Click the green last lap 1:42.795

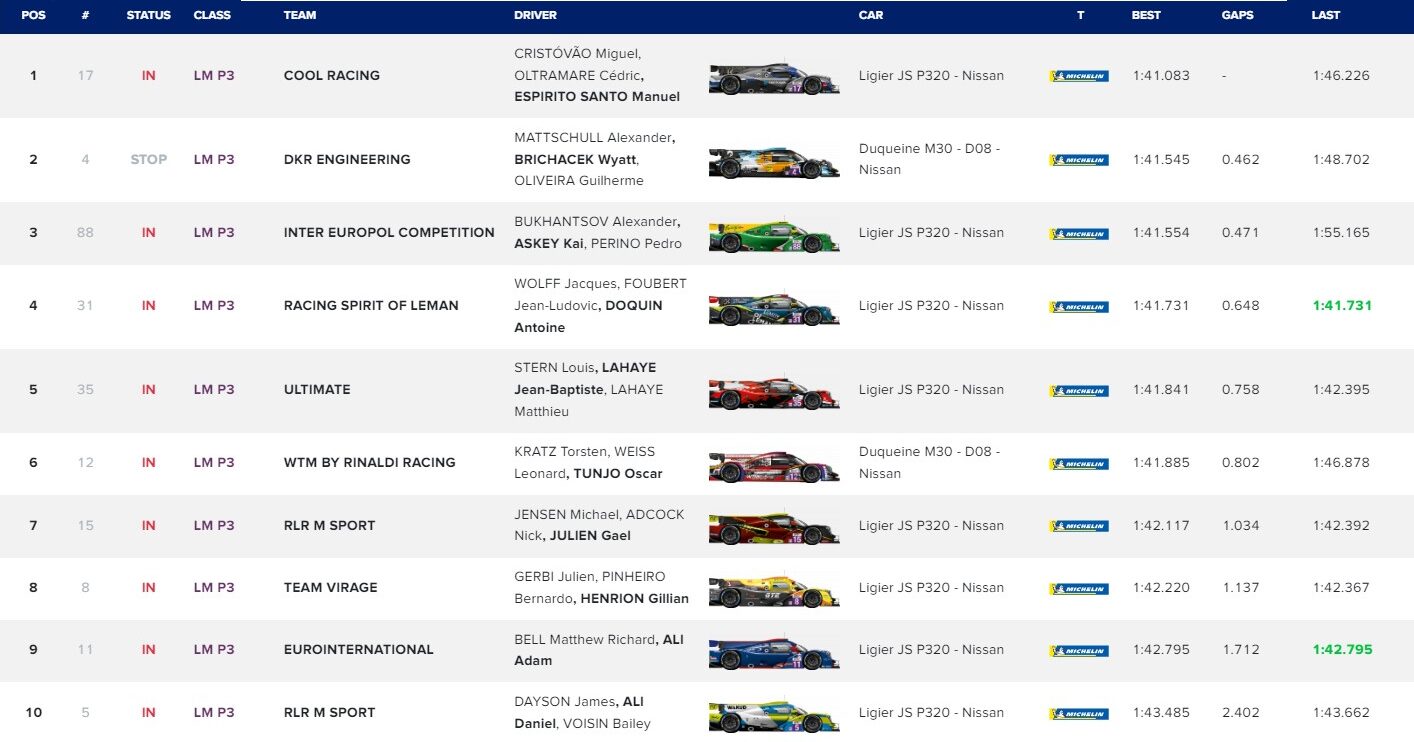pos(1342,649)
